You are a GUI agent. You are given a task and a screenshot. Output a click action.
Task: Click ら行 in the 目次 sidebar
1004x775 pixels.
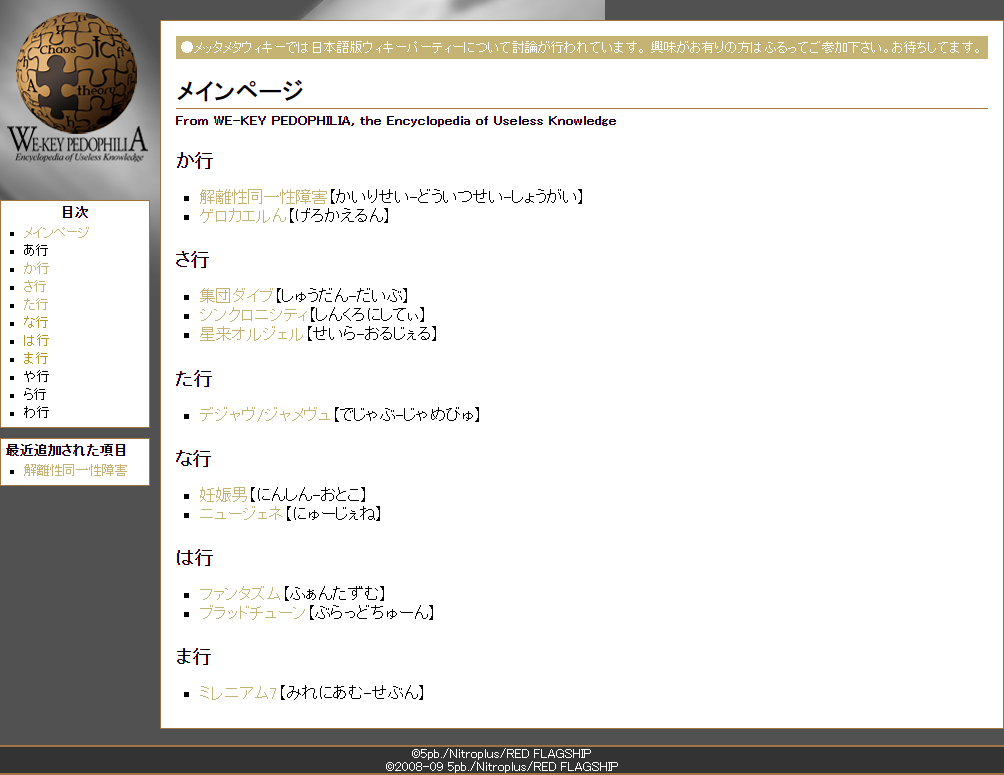[x=35, y=394]
